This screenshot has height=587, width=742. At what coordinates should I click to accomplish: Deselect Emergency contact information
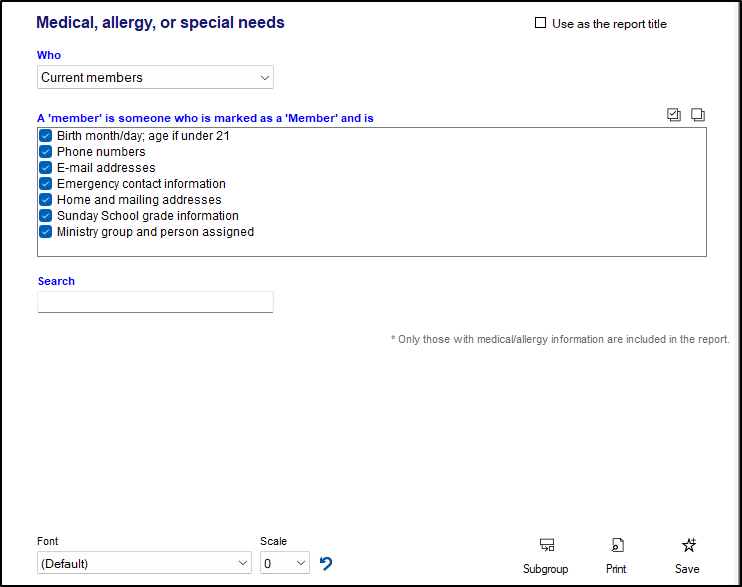[x=45, y=184]
